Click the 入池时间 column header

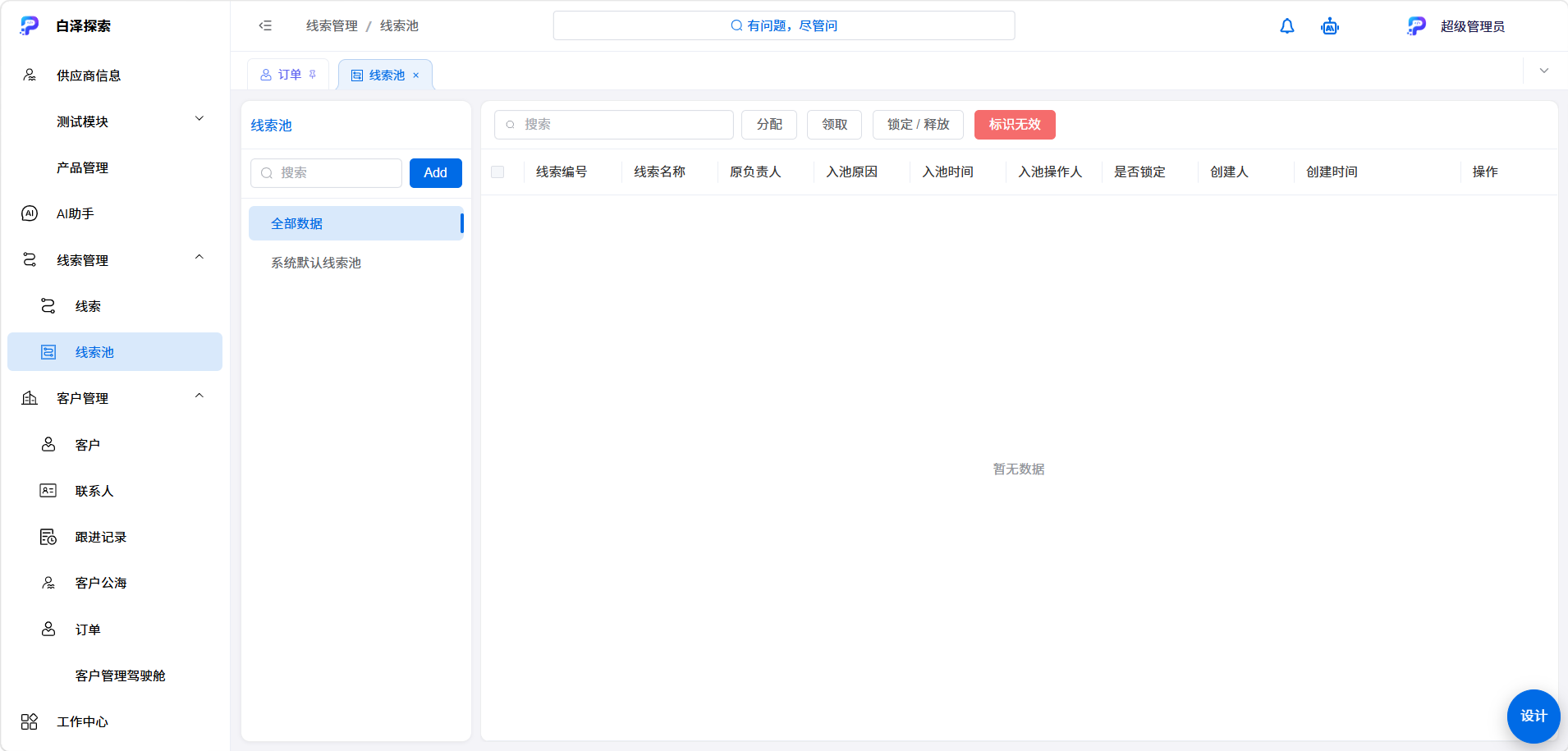pyautogui.click(x=947, y=172)
